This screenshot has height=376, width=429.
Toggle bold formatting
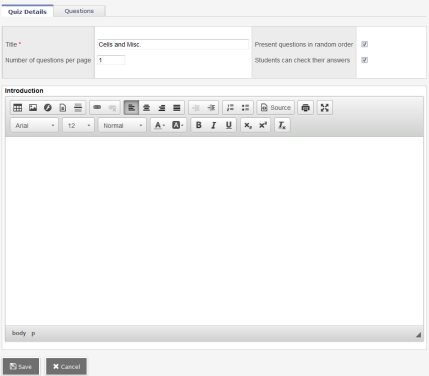199,125
